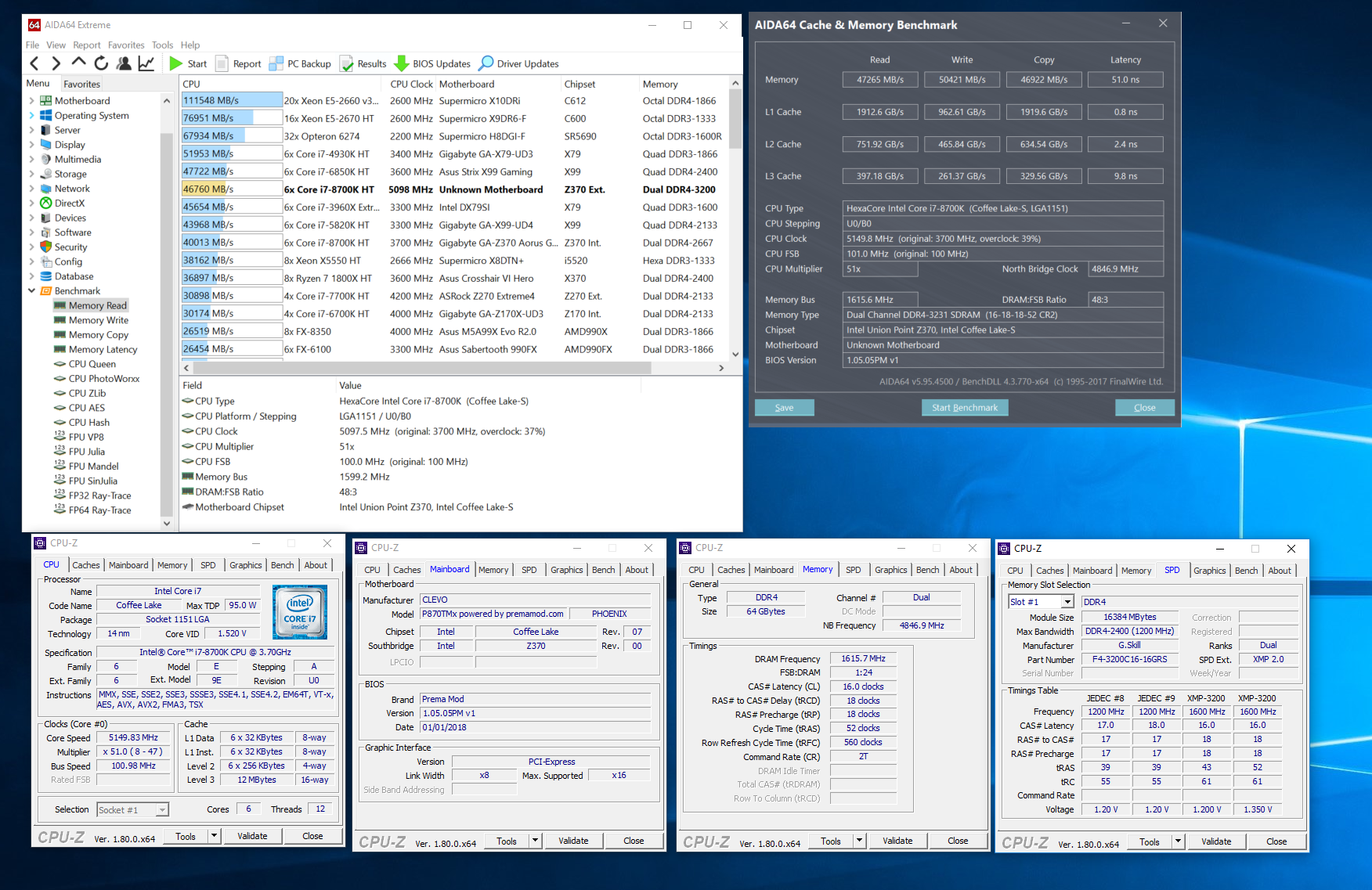1372x890 pixels.
Task: Switch to Caches tab in first CPU-Z window
Action: click(85, 565)
